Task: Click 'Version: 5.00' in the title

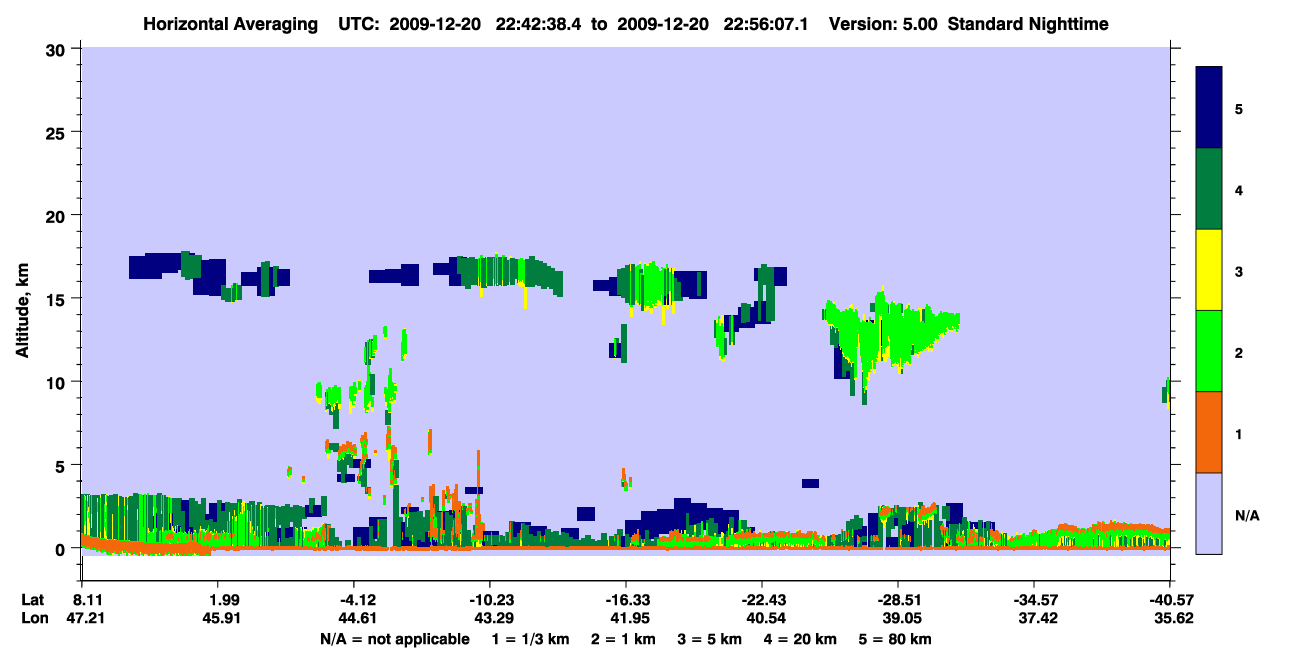Action: tap(882, 24)
